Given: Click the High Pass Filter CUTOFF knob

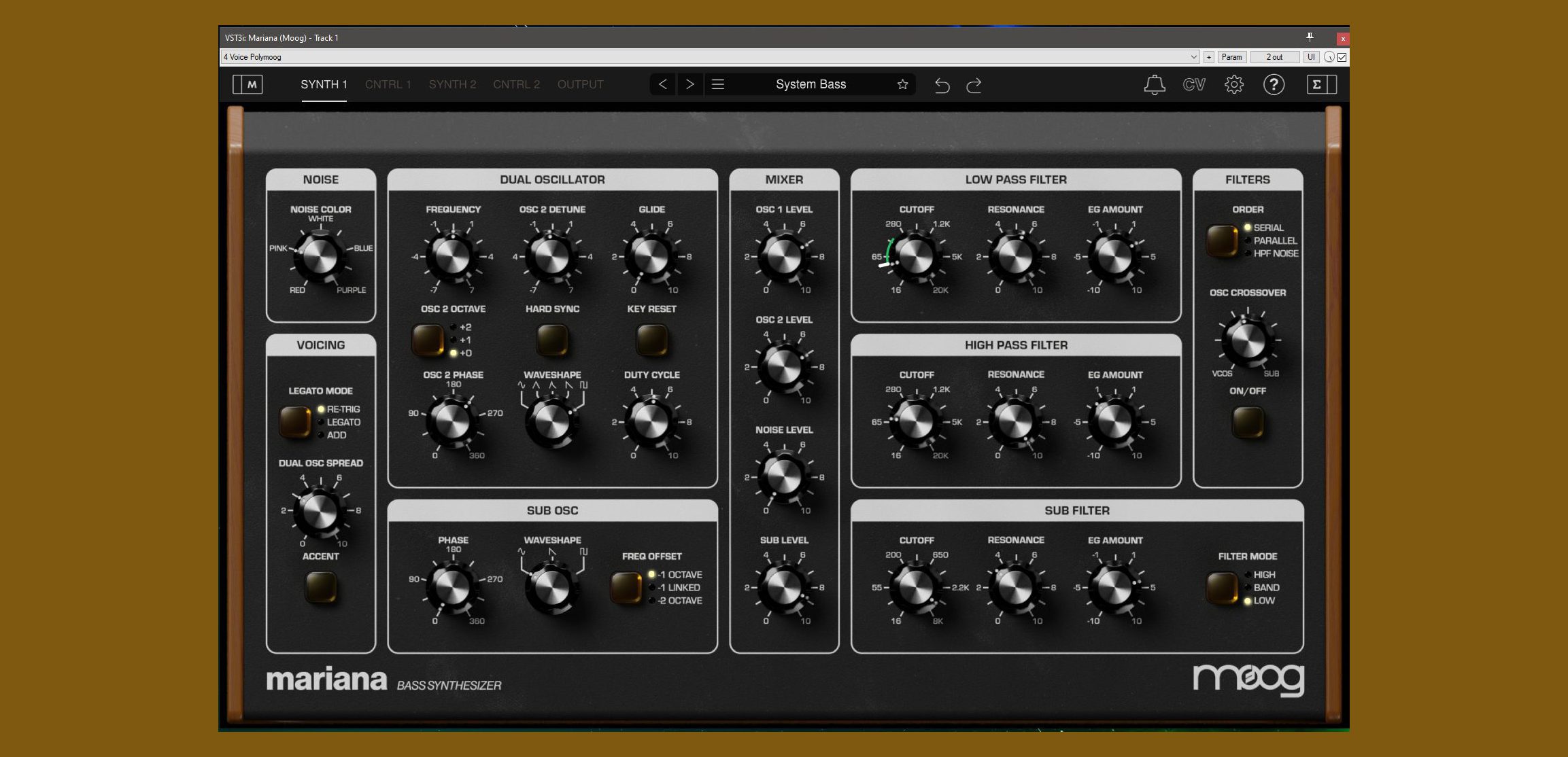Looking at the screenshot, I should click(x=916, y=422).
